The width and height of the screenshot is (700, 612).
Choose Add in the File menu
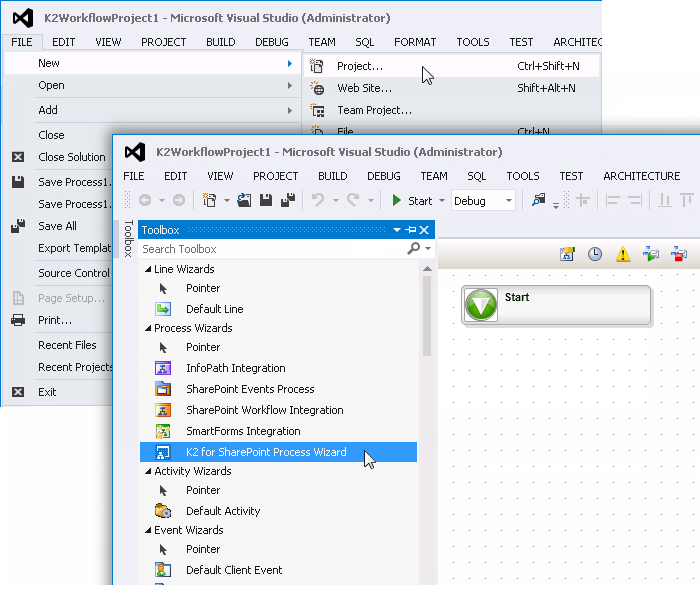pyautogui.click(x=152, y=110)
